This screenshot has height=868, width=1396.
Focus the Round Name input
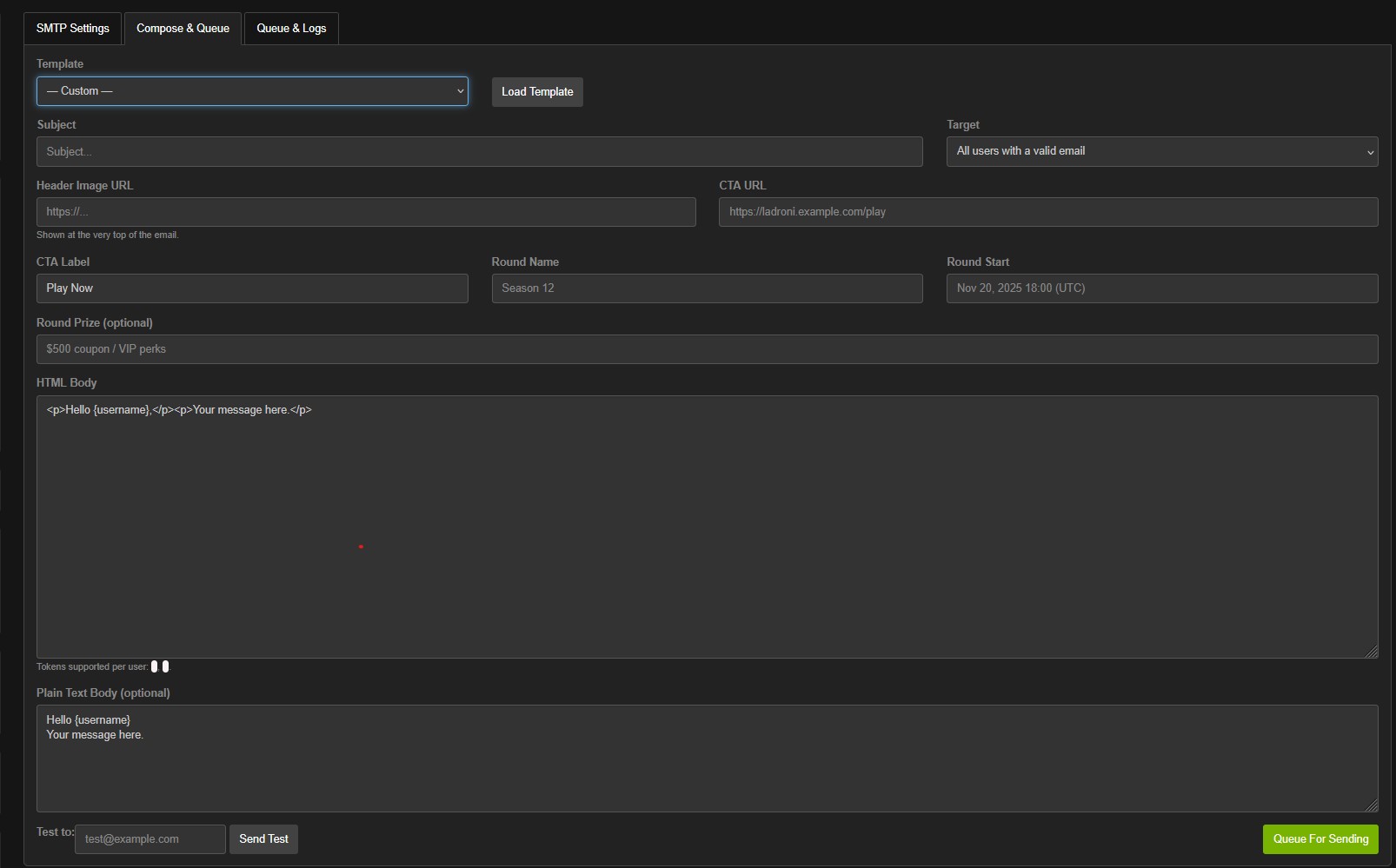707,288
